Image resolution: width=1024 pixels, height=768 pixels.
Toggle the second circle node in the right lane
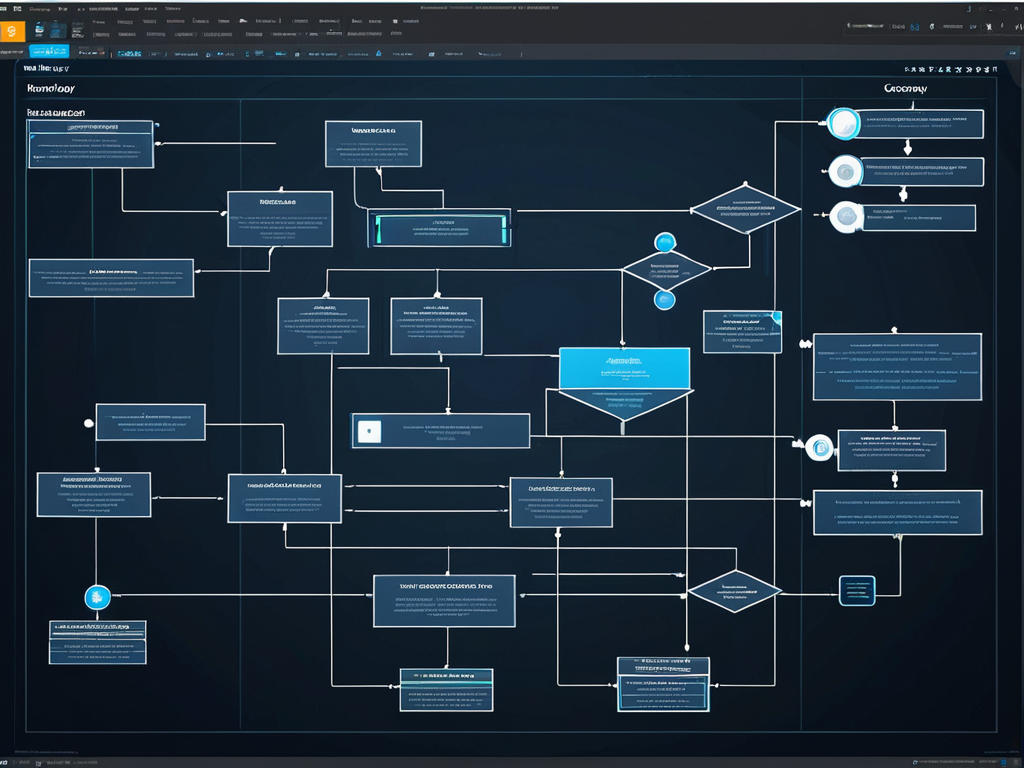845,172
